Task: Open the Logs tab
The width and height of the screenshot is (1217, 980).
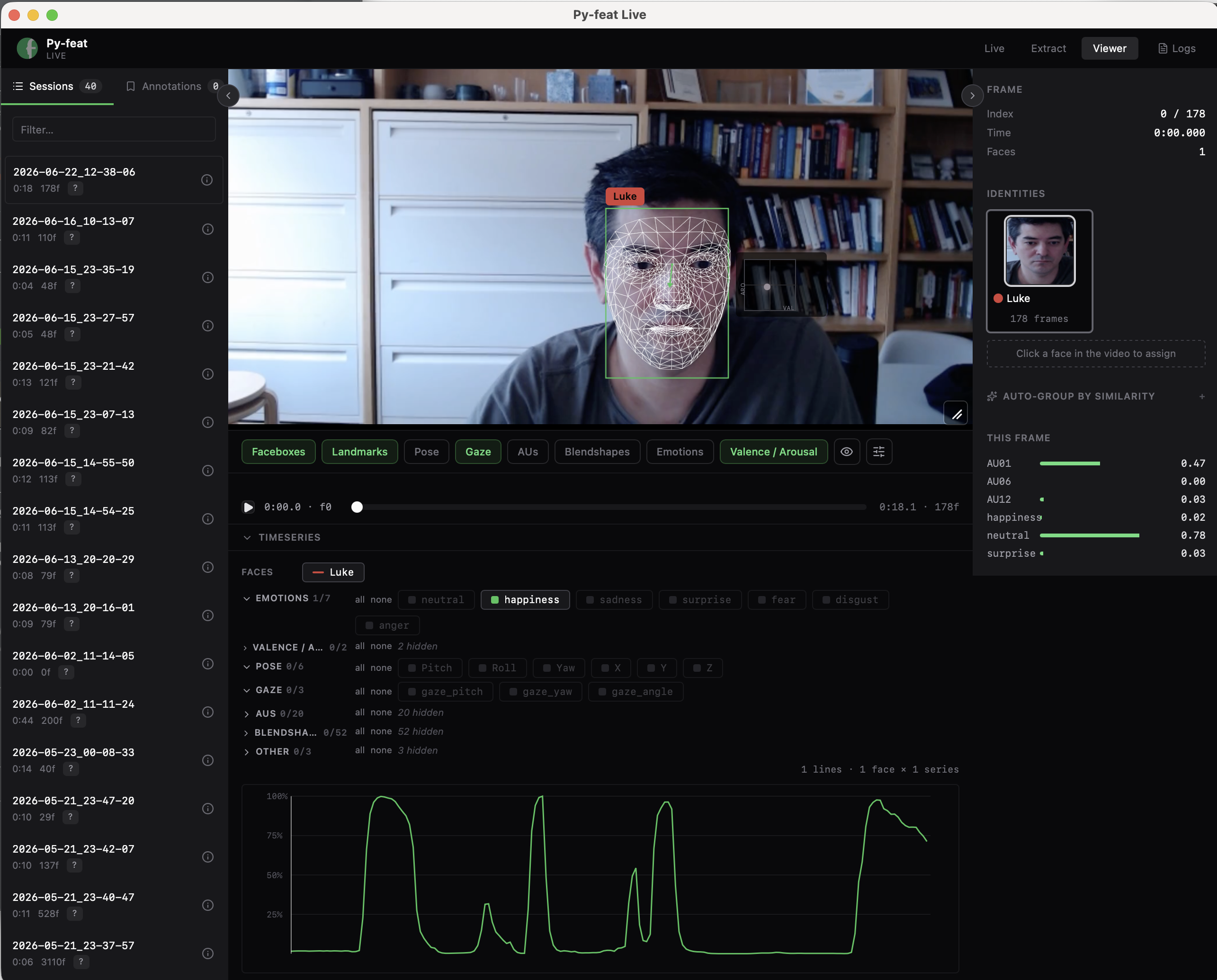Action: (1176, 49)
